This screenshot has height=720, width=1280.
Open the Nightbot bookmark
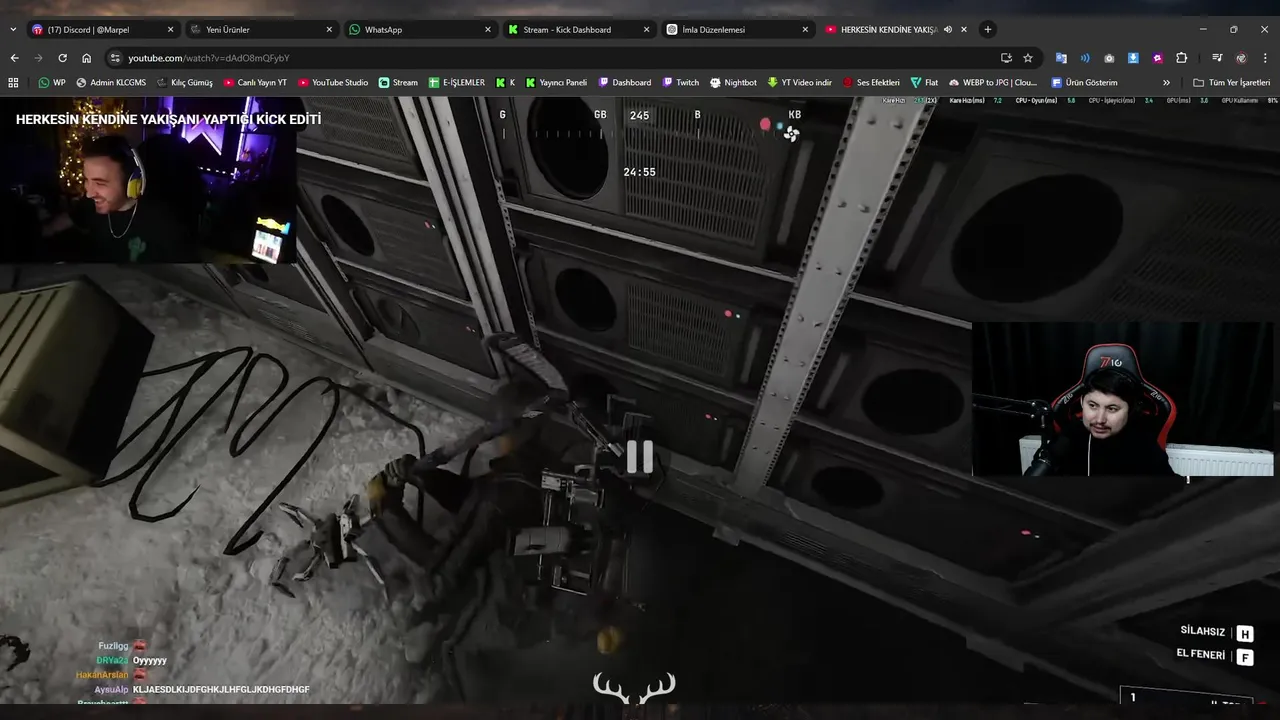733,82
